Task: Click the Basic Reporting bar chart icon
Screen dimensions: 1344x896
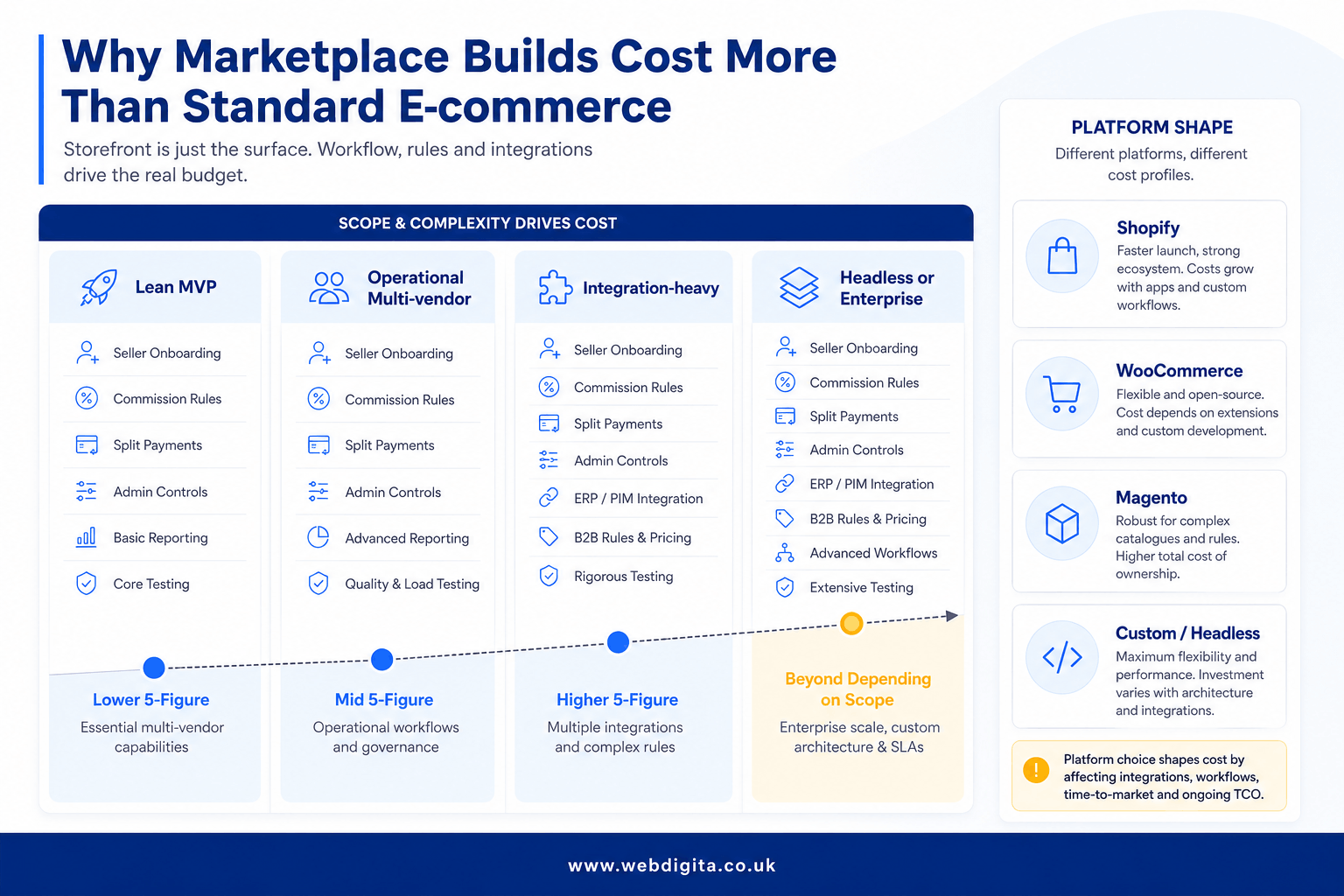Action: pos(86,537)
